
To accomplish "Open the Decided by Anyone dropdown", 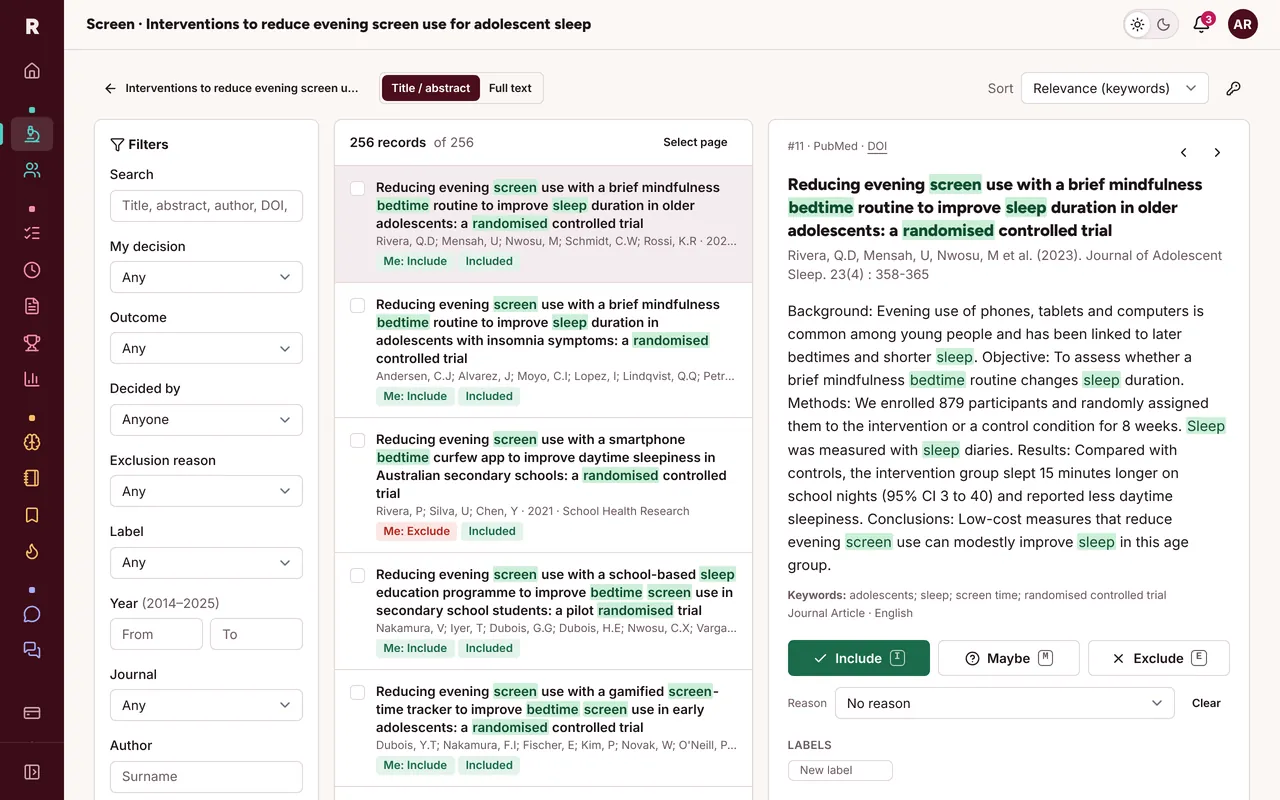I will click(206, 419).
